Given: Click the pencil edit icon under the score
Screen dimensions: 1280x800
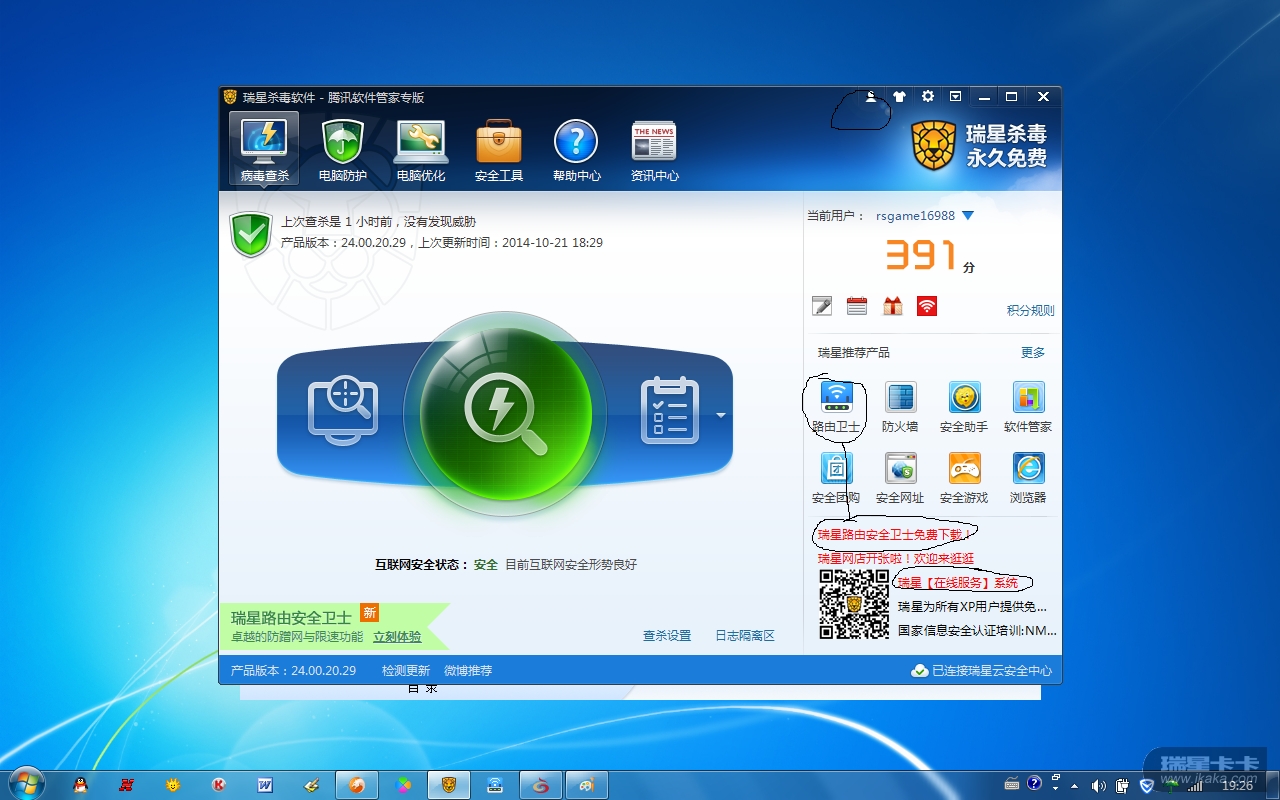Looking at the screenshot, I should 822,306.
